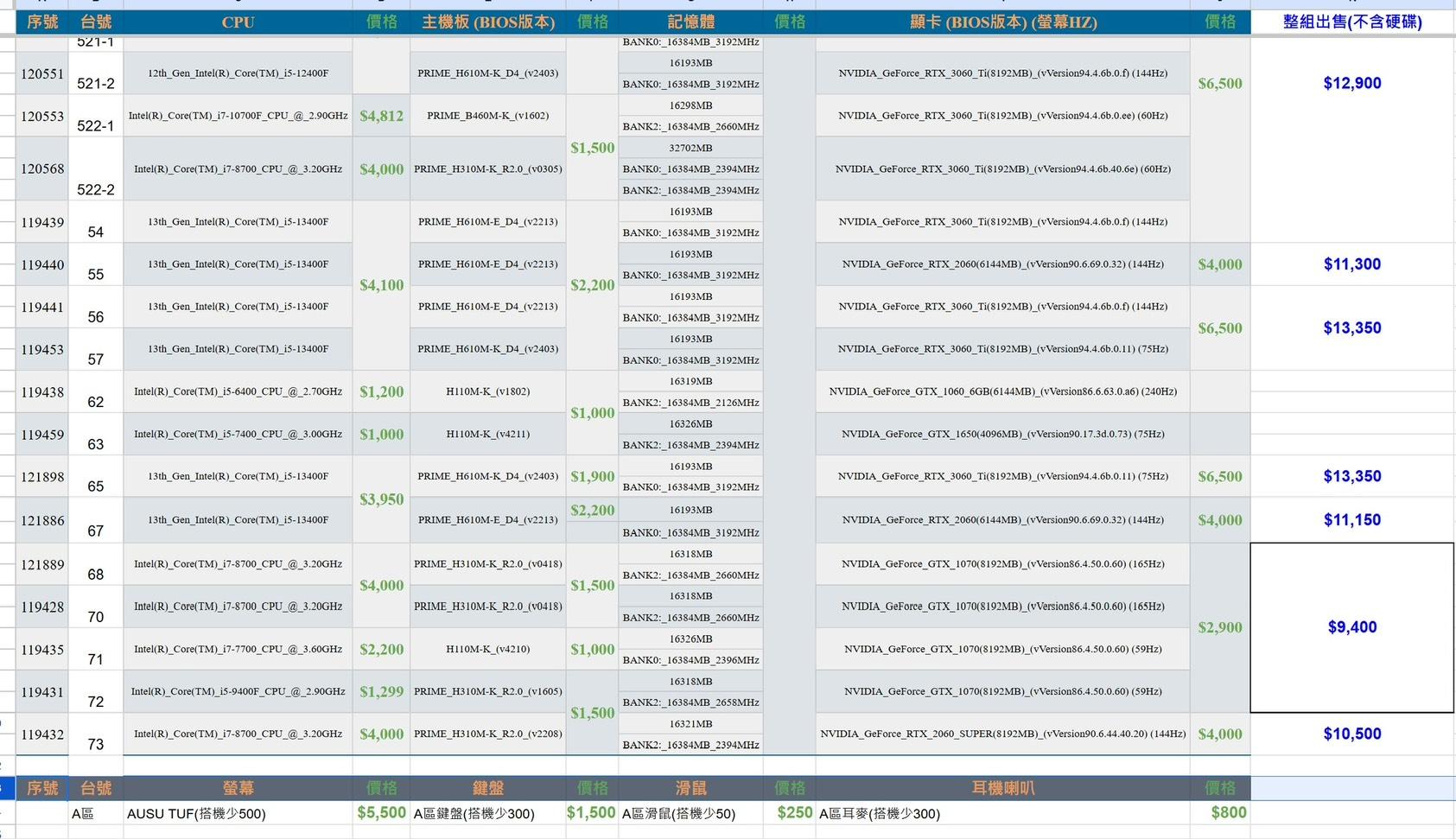Select the $9,400 bundle price cell

pyautogui.click(x=1352, y=627)
